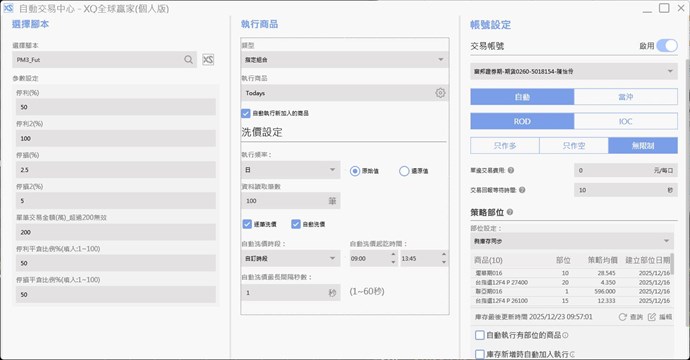
Task: Click the account panel vertical scrollbar
Action: tap(687, 194)
